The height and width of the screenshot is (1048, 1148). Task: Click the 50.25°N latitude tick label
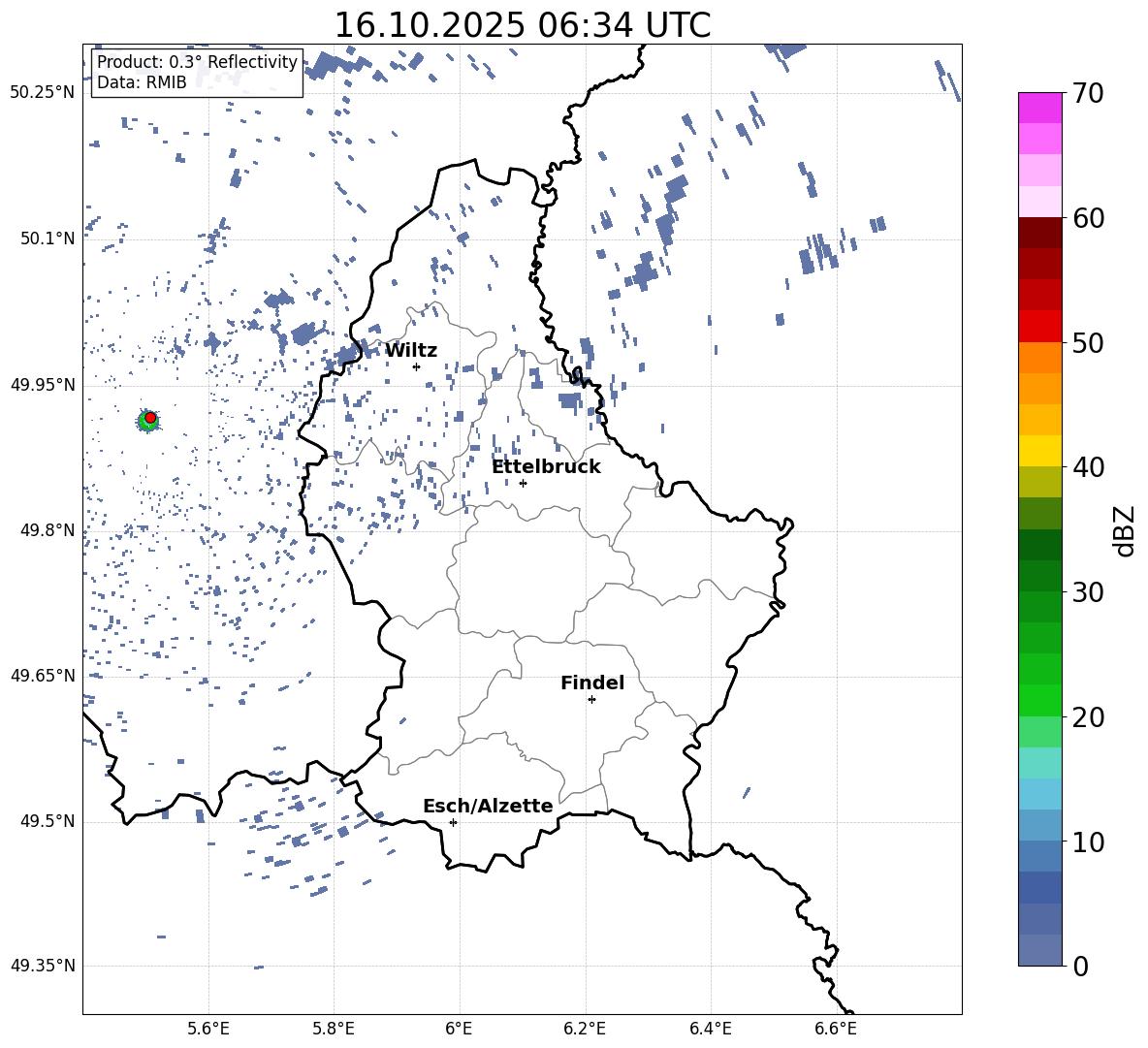tap(43, 93)
